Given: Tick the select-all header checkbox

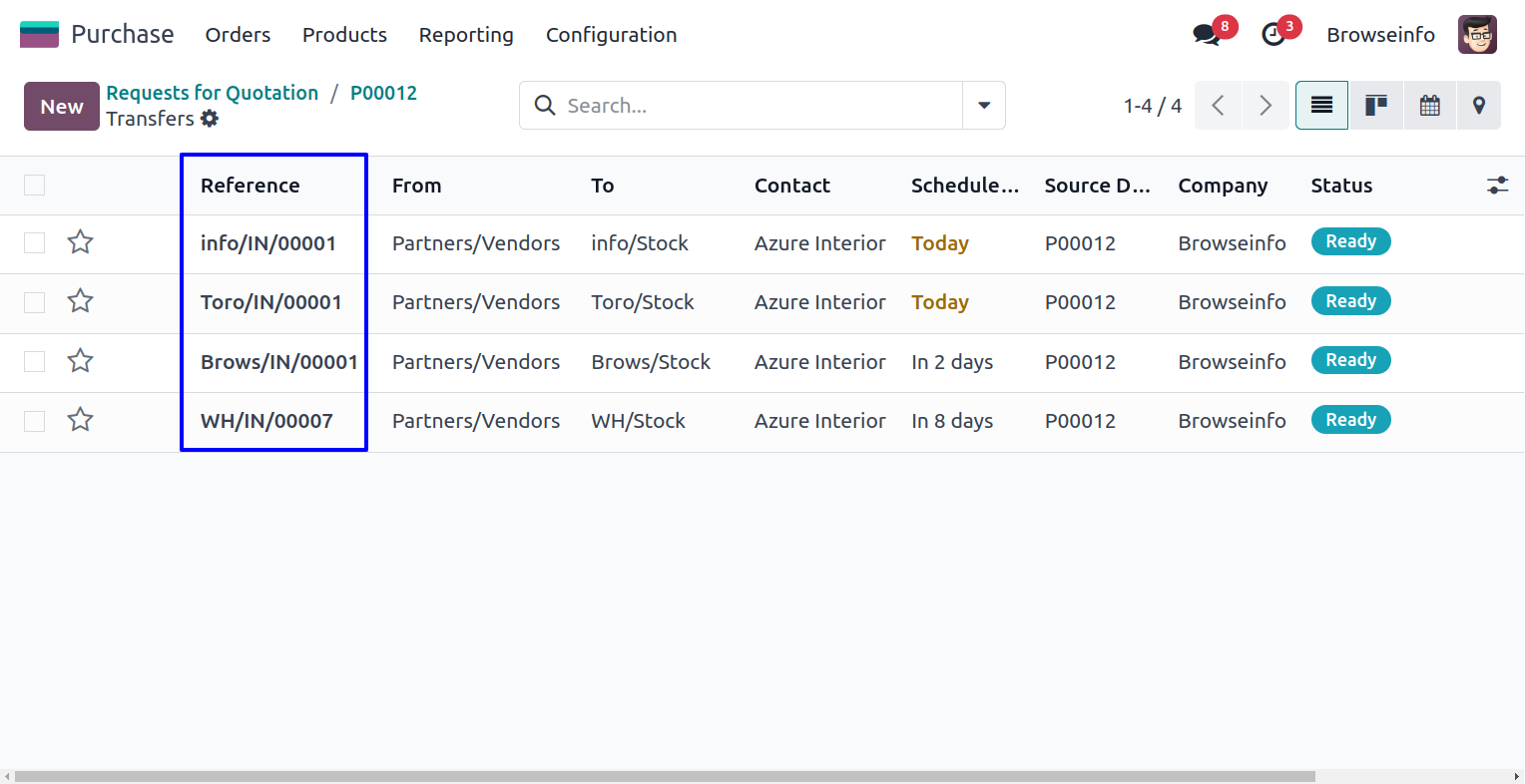Looking at the screenshot, I should click(x=35, y=186).
